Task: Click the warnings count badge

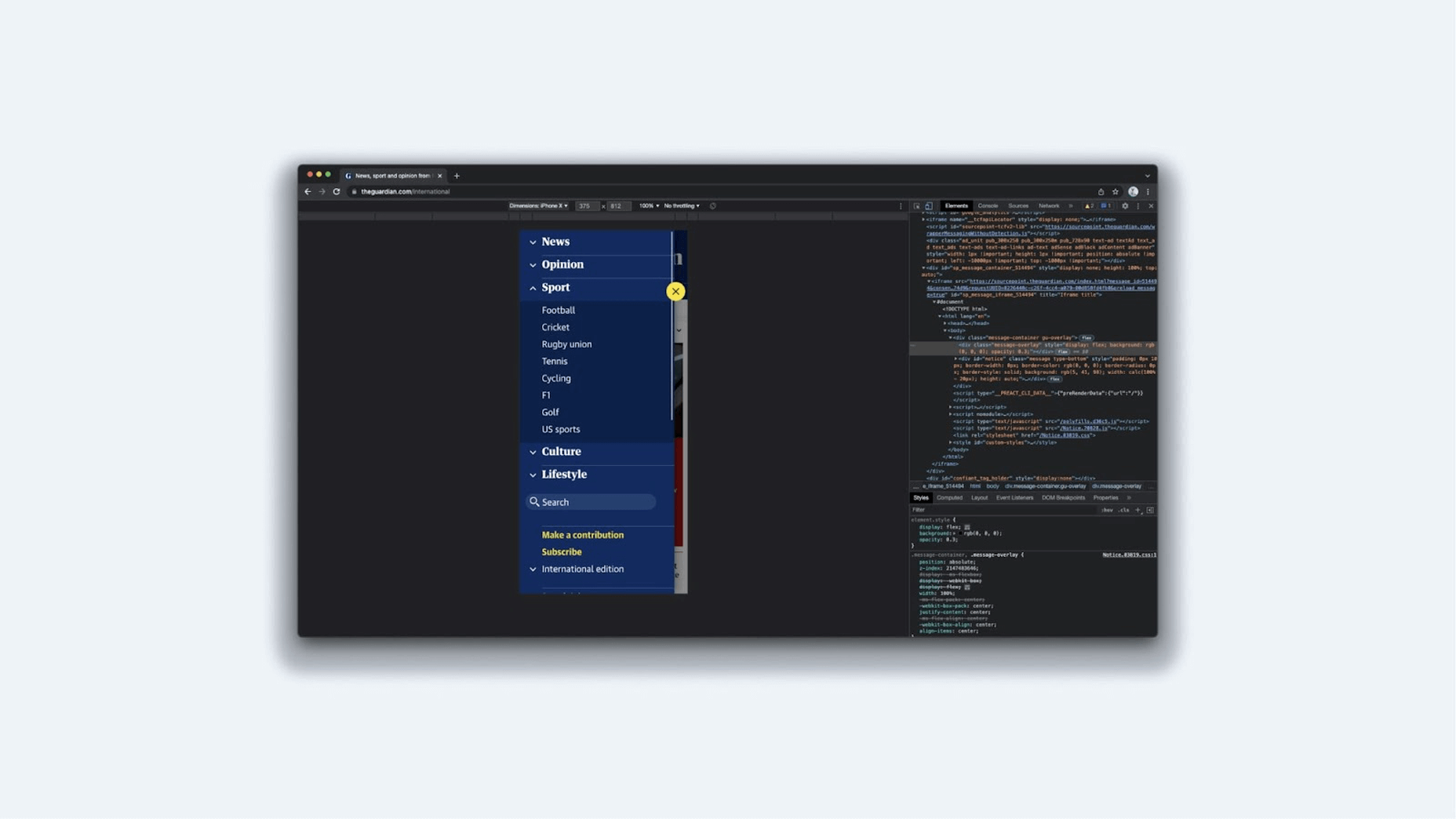Action: (1089, 206)
